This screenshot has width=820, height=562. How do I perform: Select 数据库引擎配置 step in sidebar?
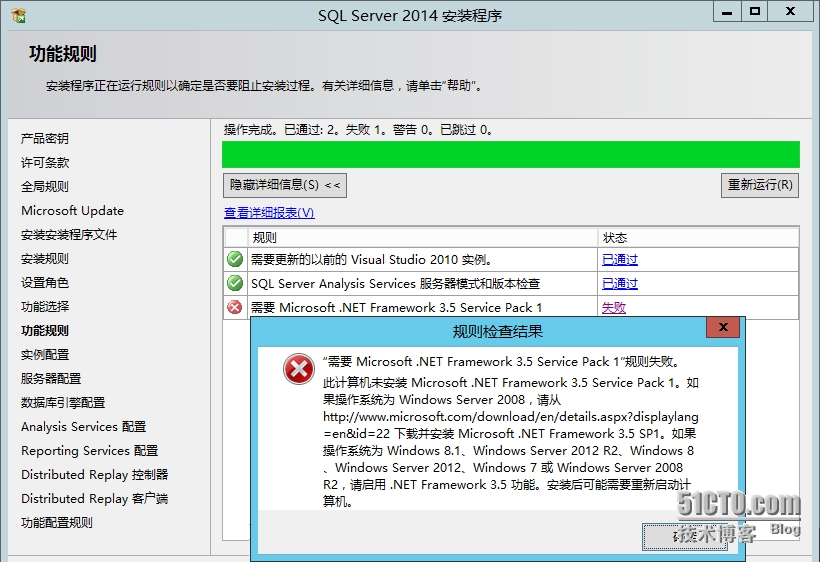pyautogui.click(x=63, y=403)
